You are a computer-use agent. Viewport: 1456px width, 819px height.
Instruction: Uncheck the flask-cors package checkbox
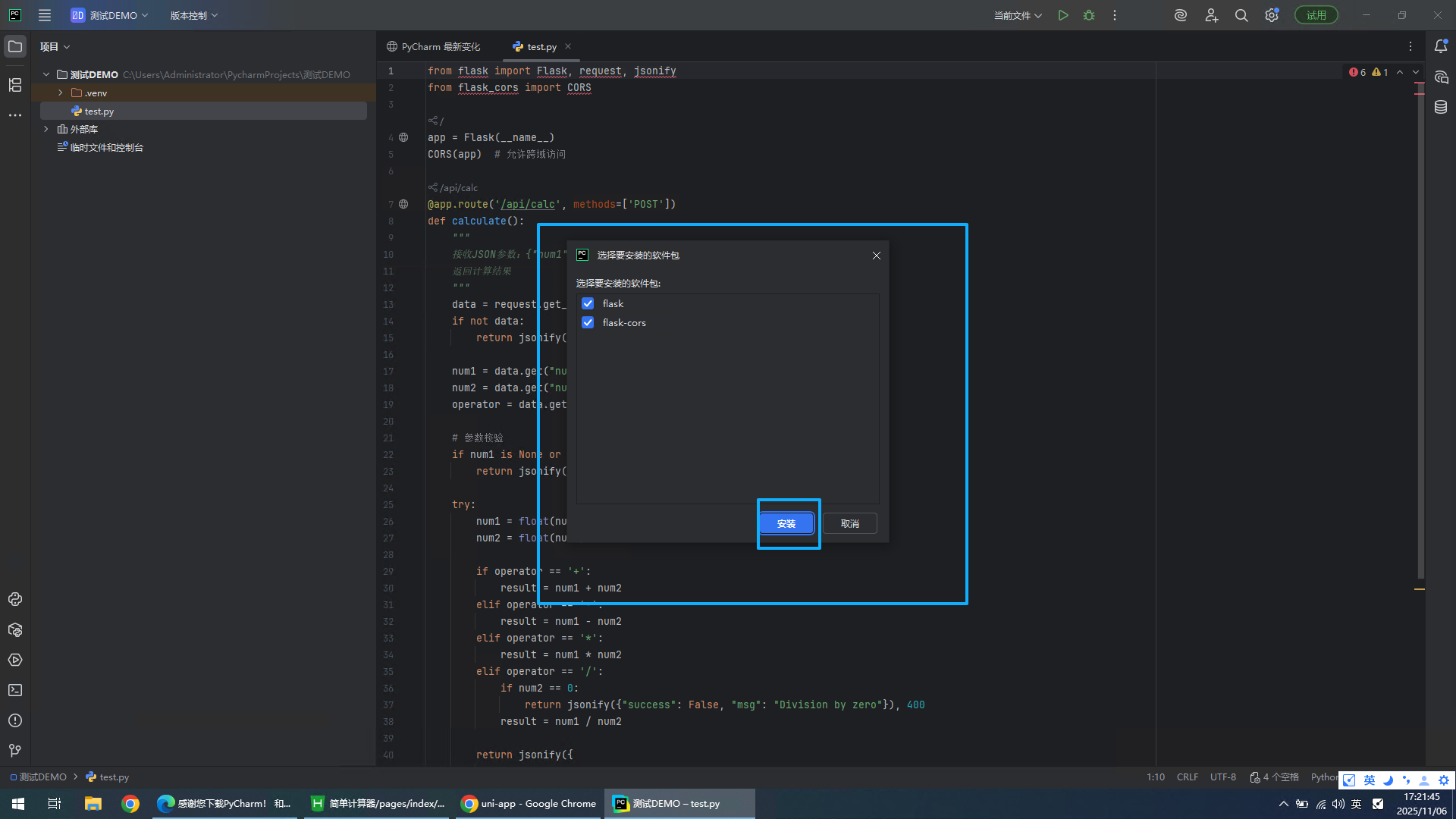click(x=588, y=322)
